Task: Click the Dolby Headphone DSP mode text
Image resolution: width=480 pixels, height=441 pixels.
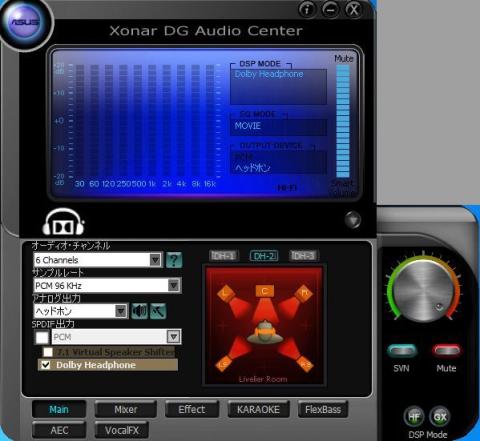Action: [x=269, y=74]
